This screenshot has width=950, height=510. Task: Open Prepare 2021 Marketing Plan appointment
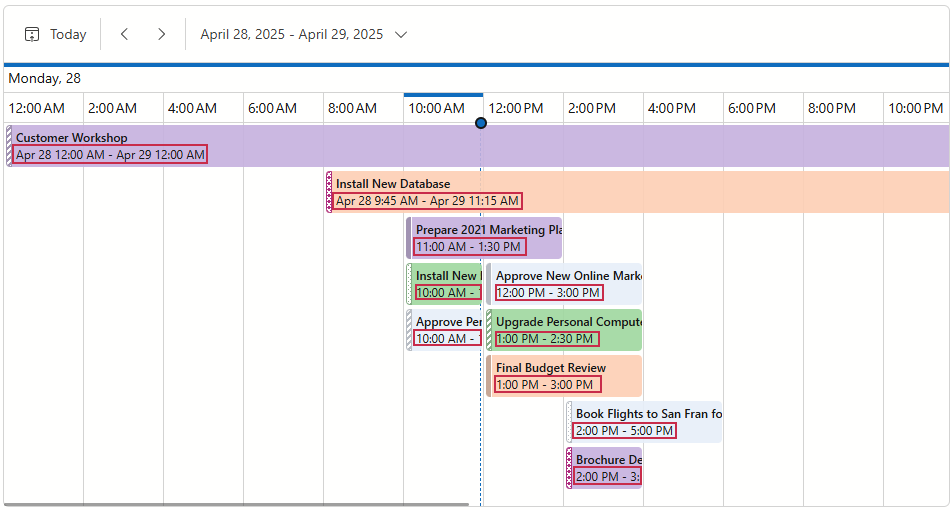[484, 238]
